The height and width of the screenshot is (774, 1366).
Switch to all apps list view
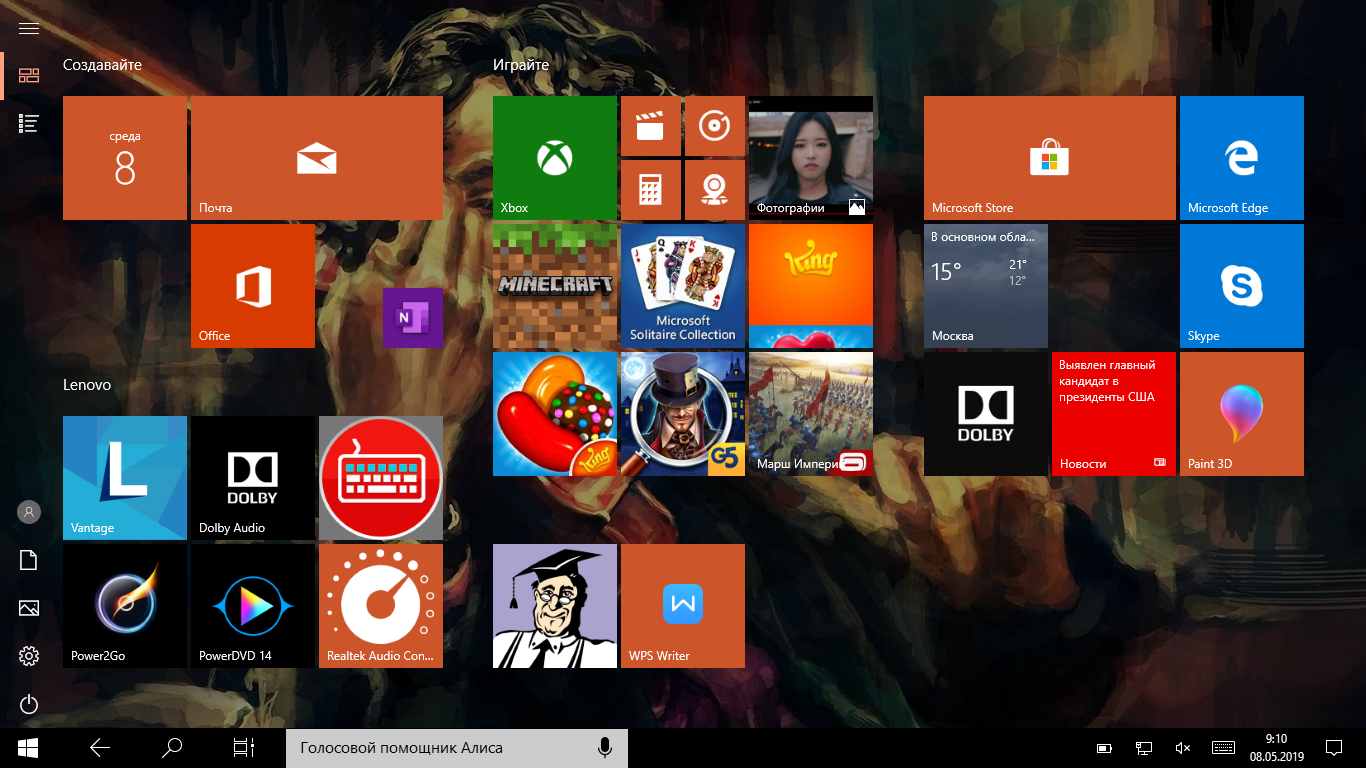(29, 124)
